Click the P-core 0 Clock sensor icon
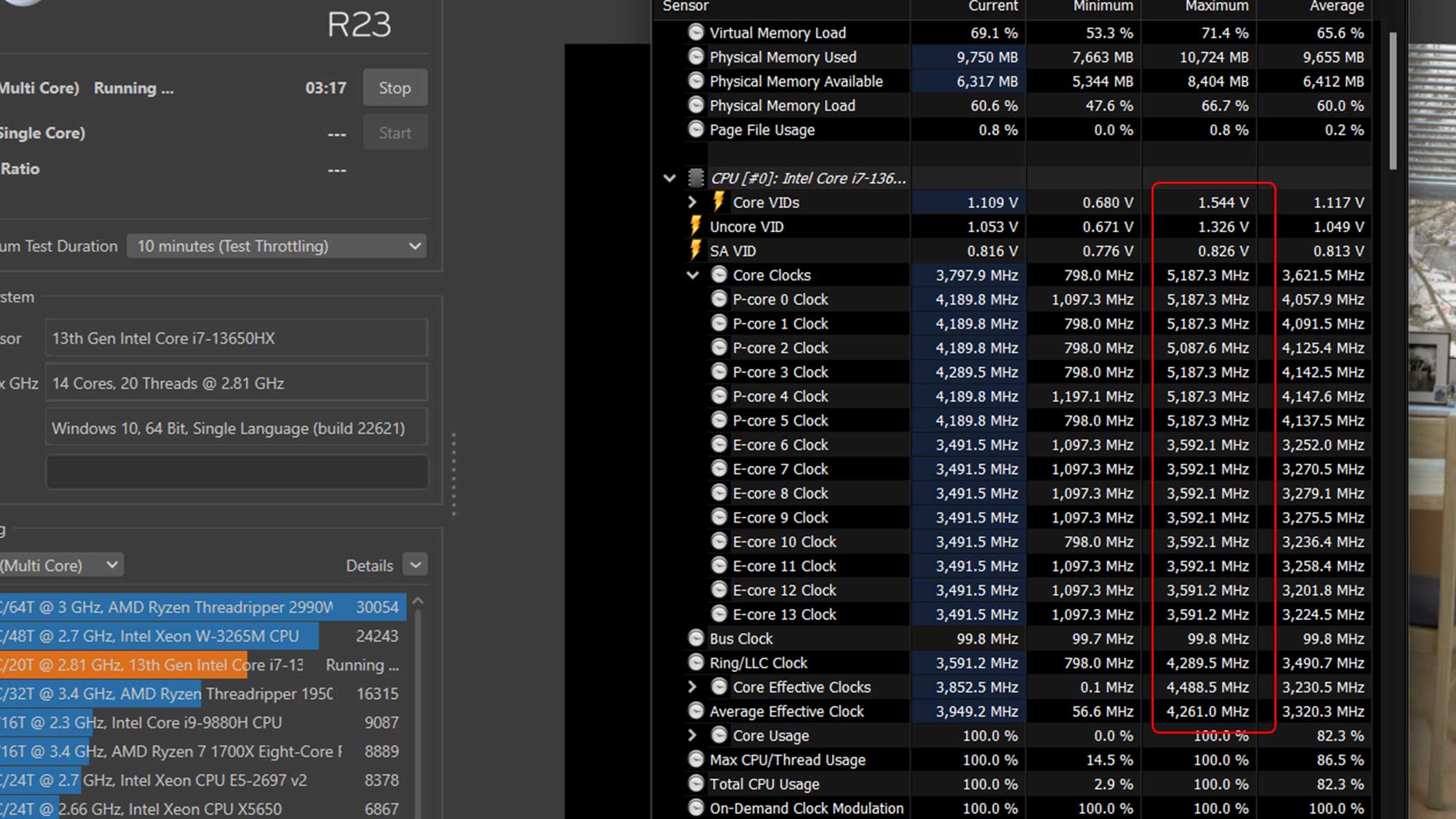 click(x=719, y=299)
